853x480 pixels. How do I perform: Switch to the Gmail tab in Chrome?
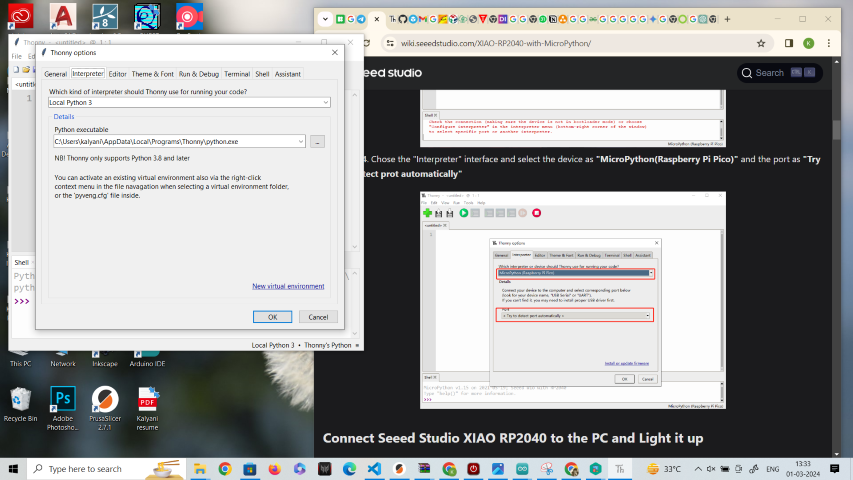423,19
